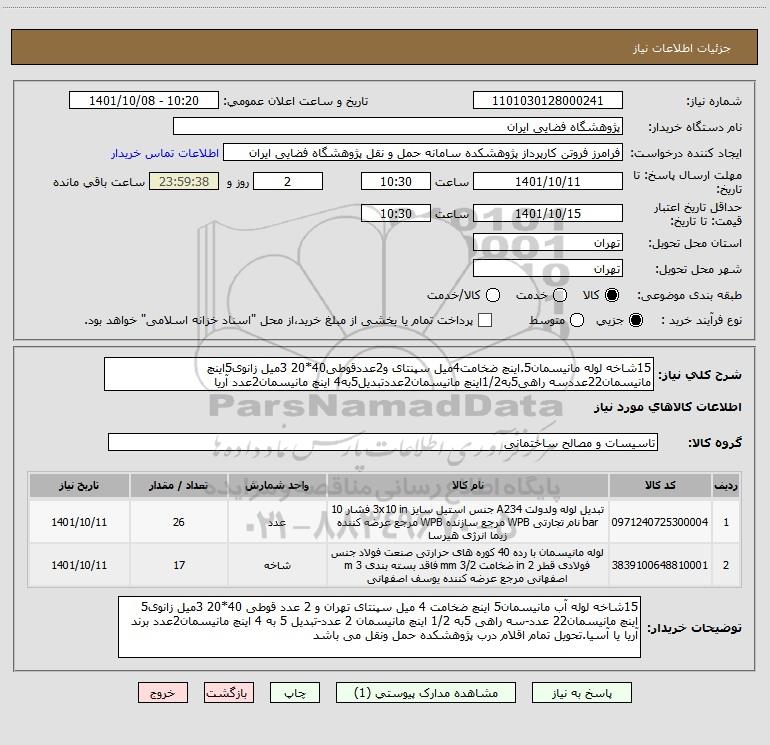Click the بازگشت back button
770x745 pixels.
229,692
